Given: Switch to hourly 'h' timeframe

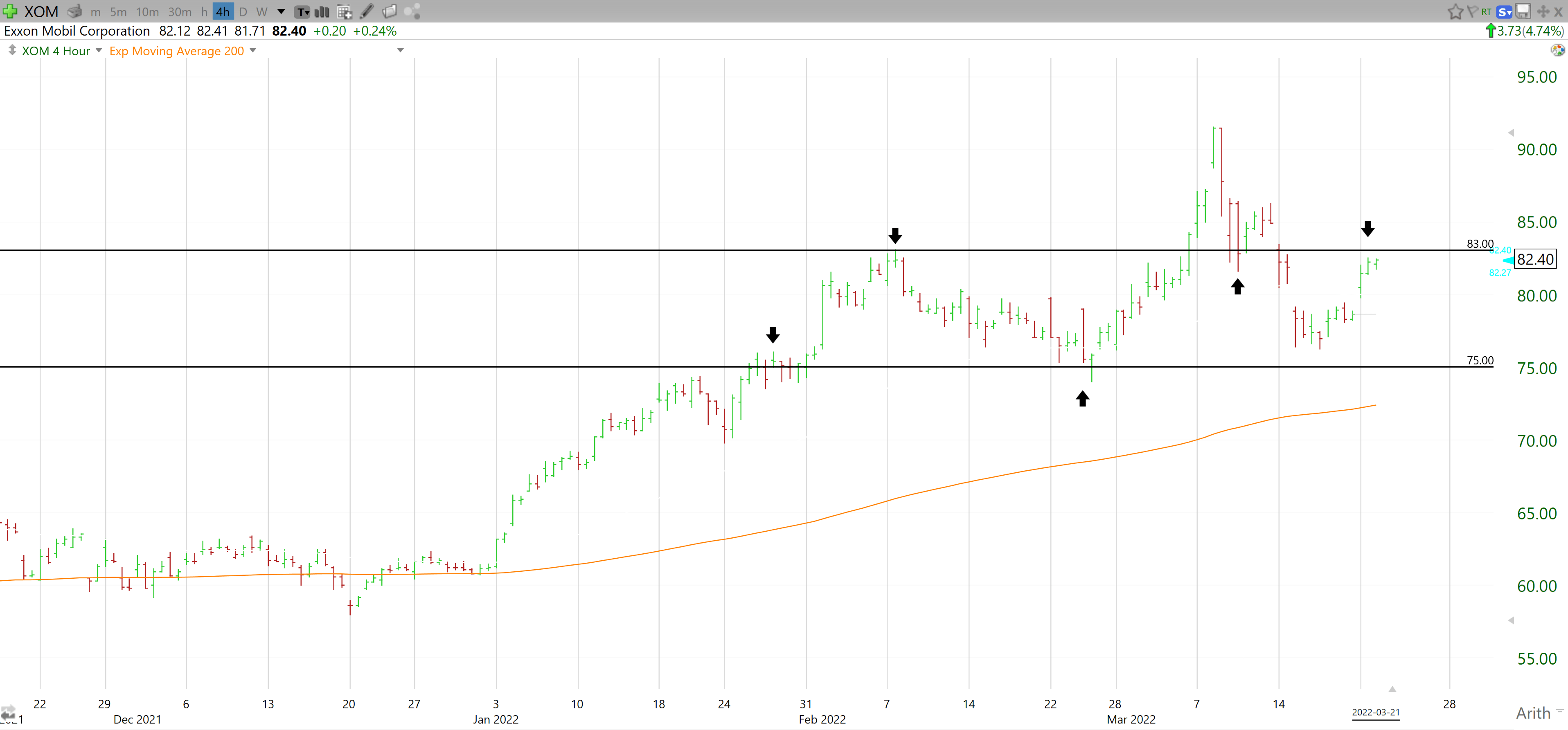Looking at the screenshot, I should 204,11.
